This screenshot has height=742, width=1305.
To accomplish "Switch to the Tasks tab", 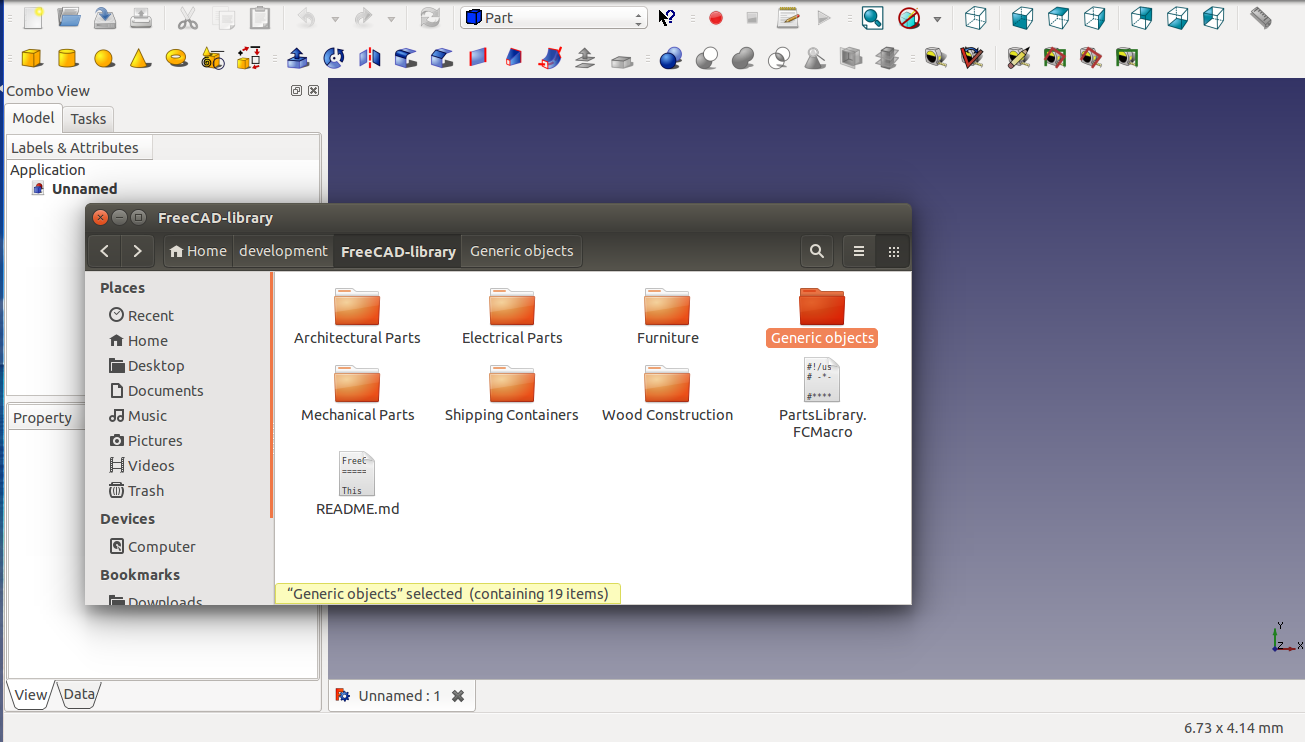I will (x=88, y=119).
